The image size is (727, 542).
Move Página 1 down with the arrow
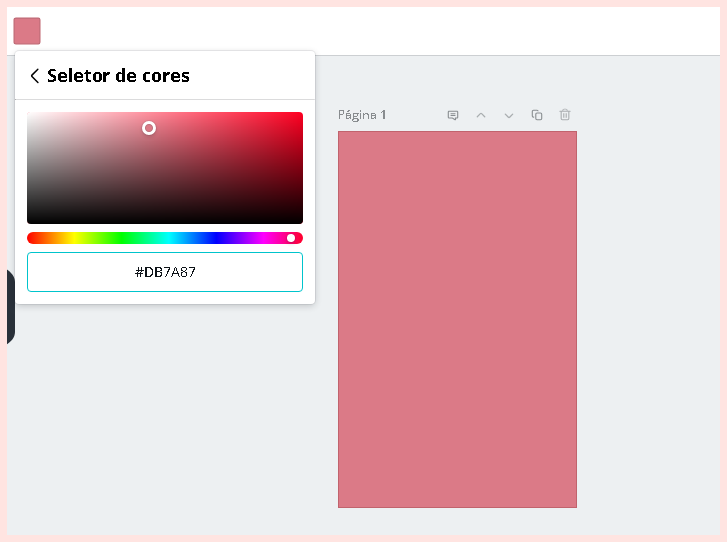click(509, 115)
